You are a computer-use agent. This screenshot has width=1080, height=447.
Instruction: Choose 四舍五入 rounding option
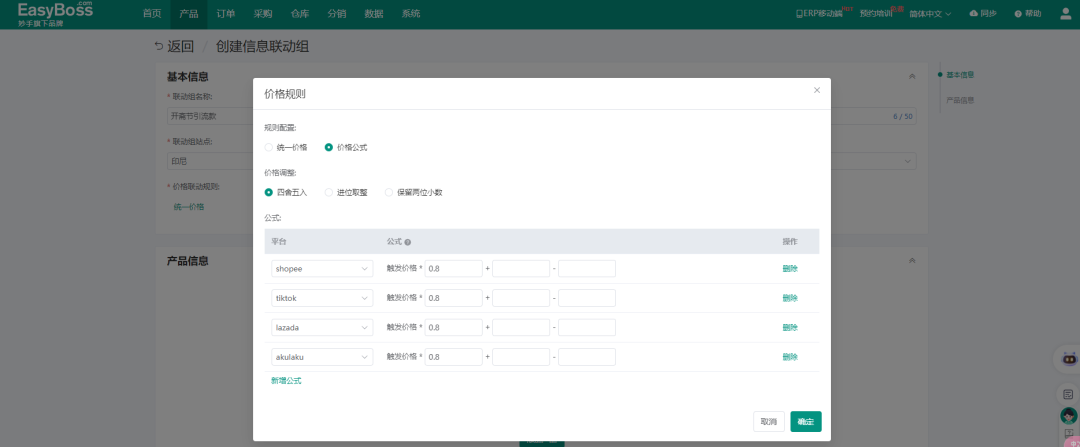269,193
